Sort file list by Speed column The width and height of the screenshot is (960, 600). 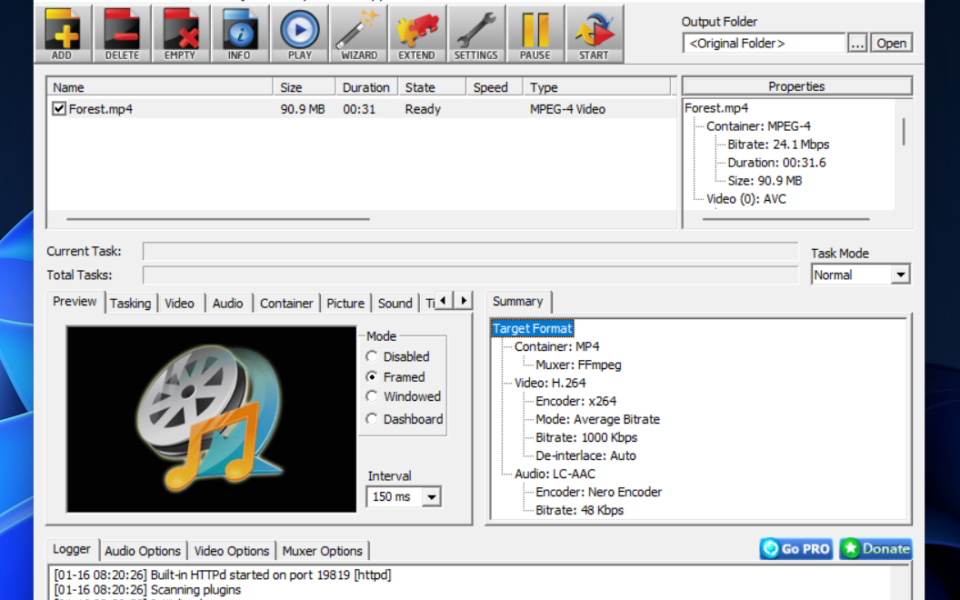click(495, 88)
